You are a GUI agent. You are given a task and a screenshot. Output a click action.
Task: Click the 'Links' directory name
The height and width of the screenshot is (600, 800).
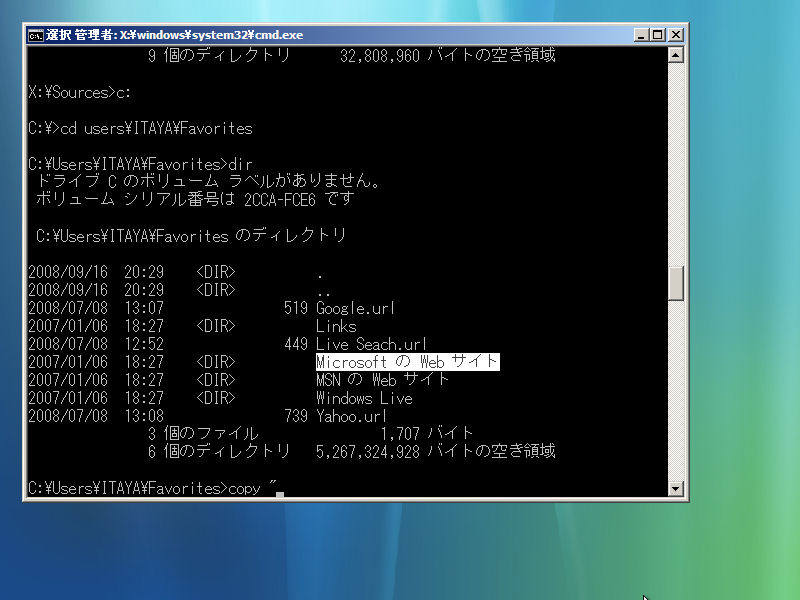point(336,326)
